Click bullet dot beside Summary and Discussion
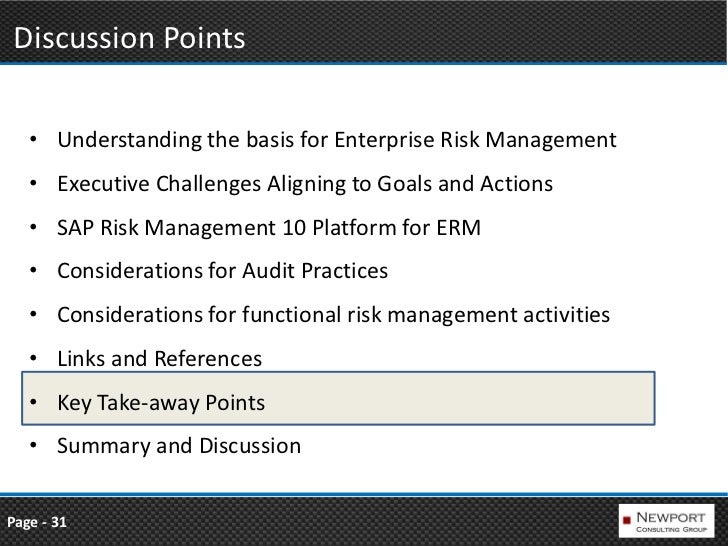The width and height of the screenshot is (728, 546). [33, 446]
